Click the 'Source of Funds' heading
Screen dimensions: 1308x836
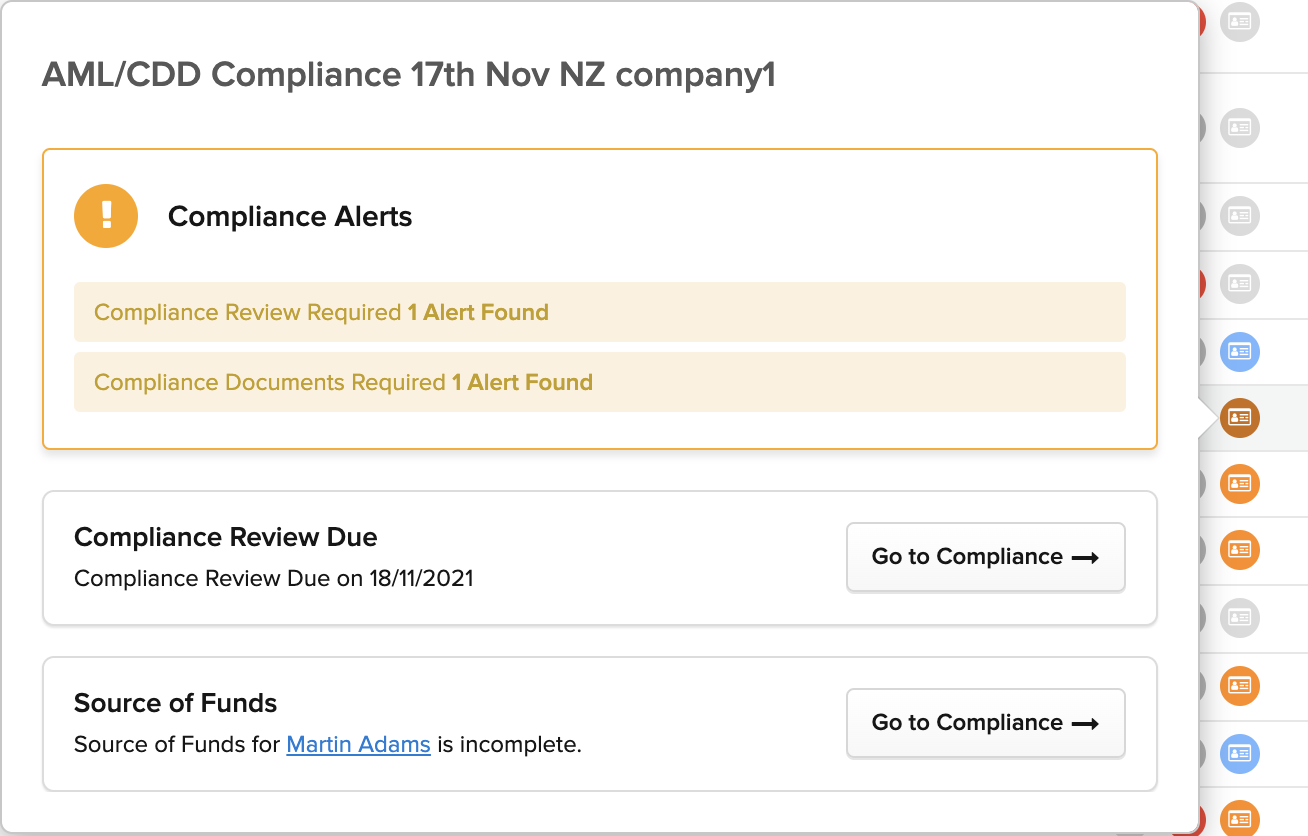[176, 703]
